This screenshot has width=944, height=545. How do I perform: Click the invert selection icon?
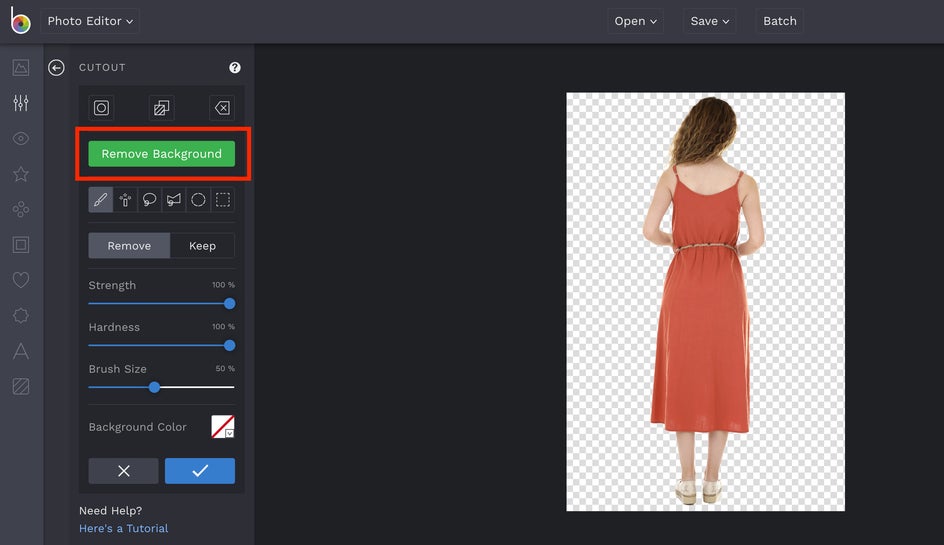[101, 108]
